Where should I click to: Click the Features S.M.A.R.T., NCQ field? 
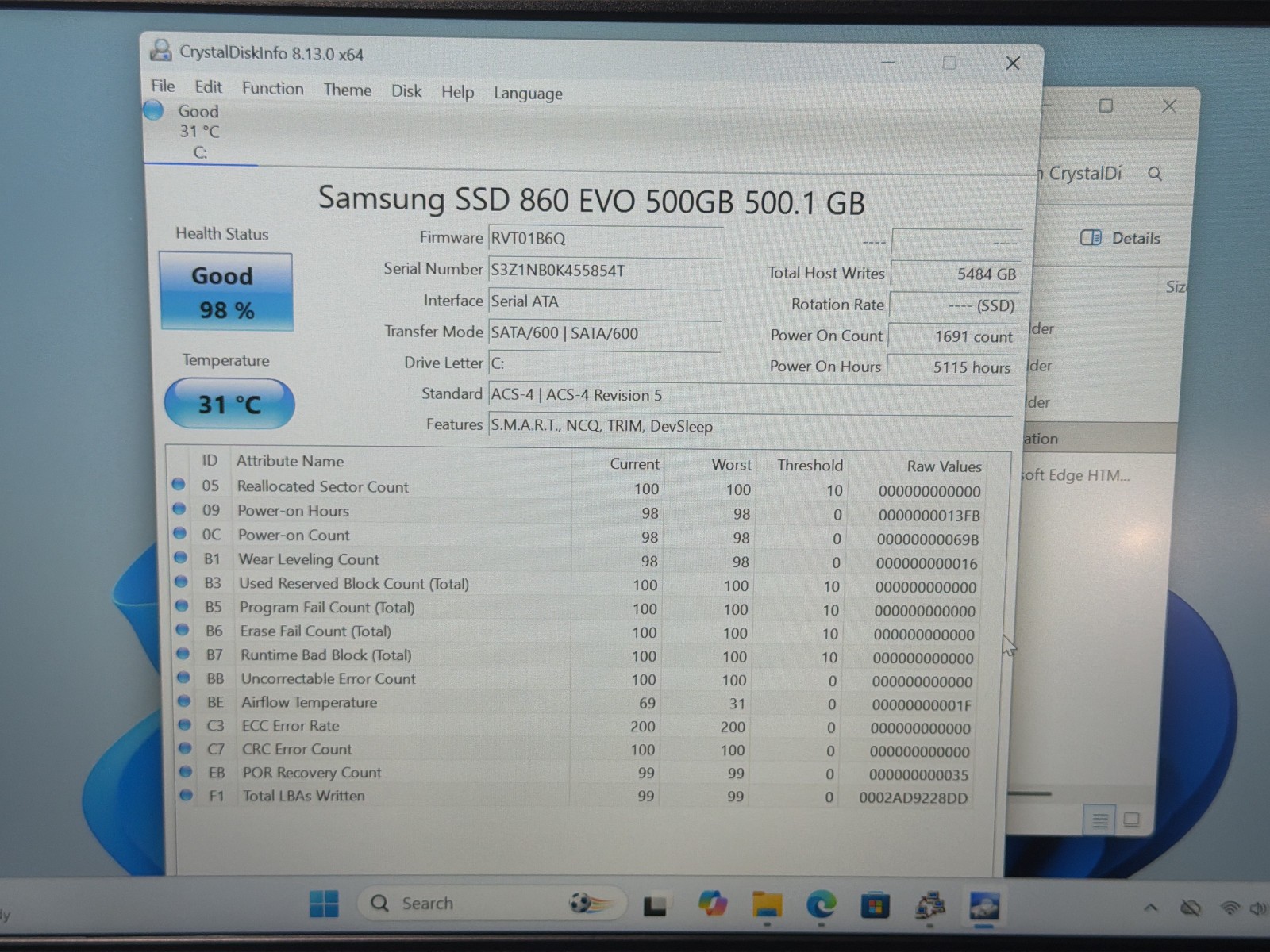pos(750,426)
